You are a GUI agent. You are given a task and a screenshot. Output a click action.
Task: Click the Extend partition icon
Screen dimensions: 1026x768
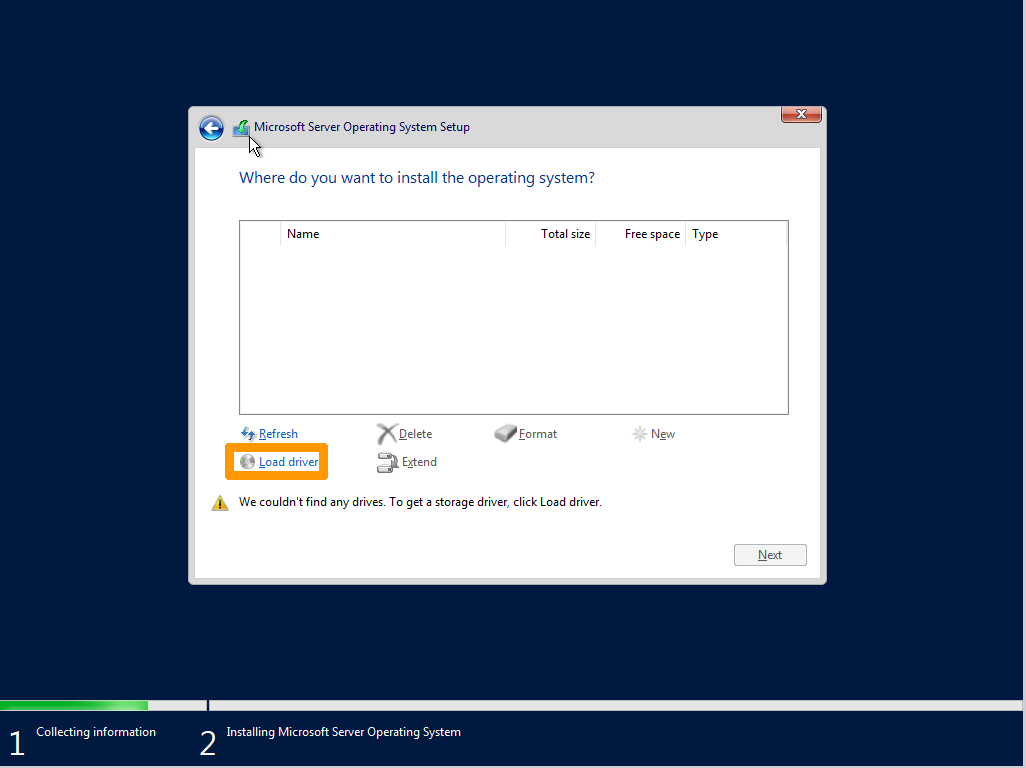(388, 461)
